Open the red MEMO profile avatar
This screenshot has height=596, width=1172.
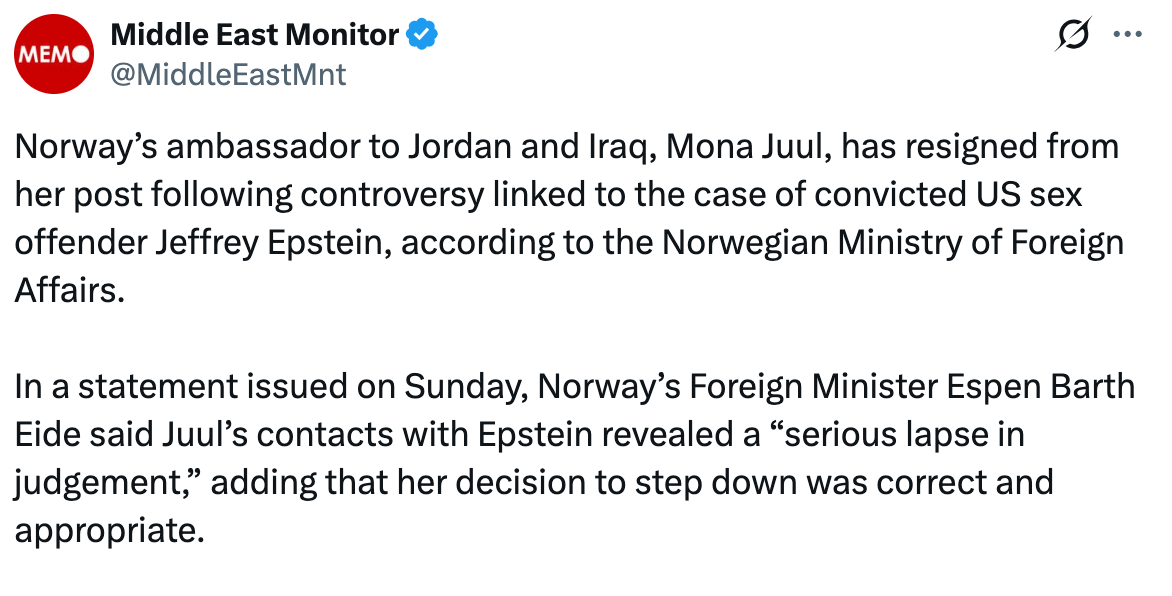(x=54, y=54)
